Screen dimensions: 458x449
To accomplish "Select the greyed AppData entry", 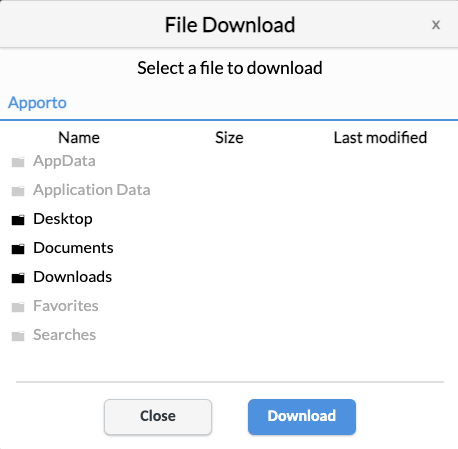I will (x=64, y=162).
